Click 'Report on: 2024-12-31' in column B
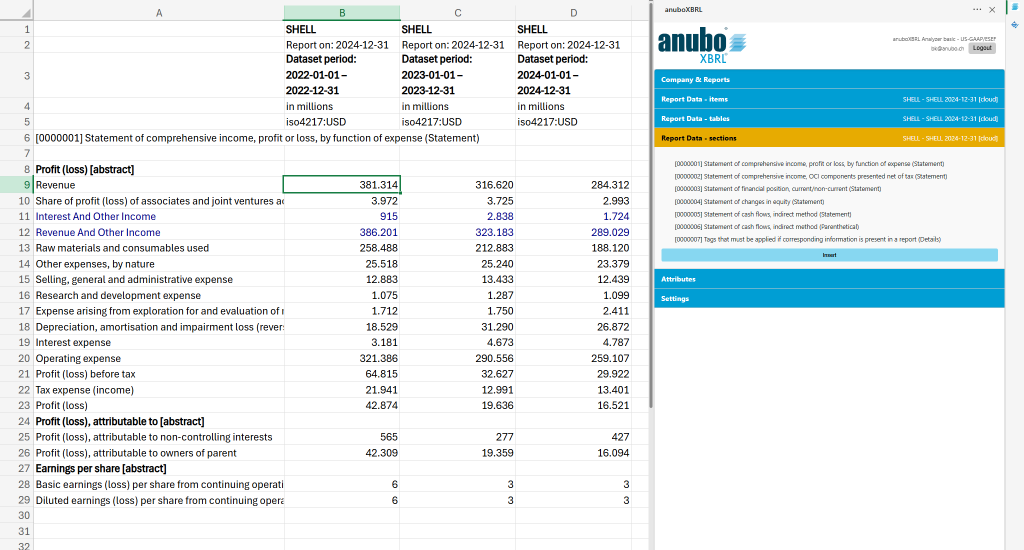Image resolution: width=1024 pixels, height=550 pixels. 342,45
